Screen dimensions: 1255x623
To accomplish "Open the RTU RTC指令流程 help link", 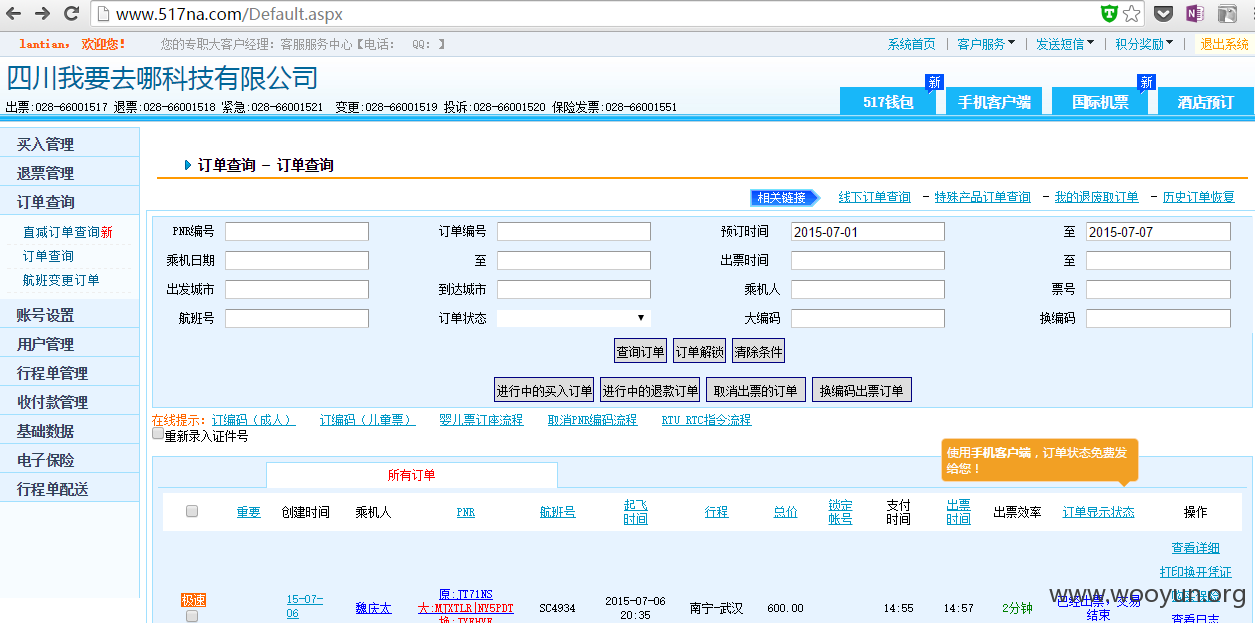I will (706, 420).
